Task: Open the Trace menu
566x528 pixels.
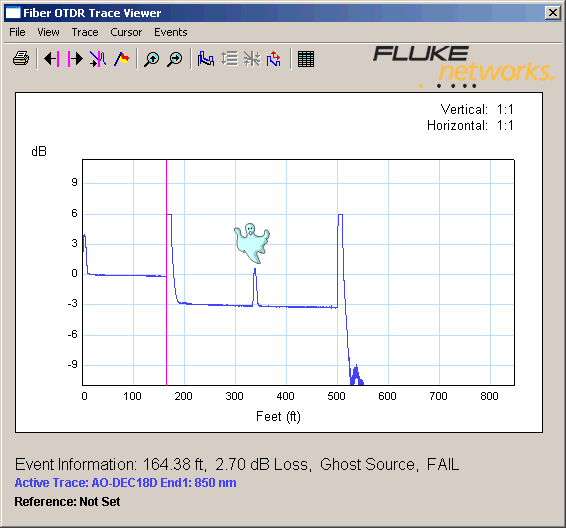Action: (x=85, y=32)
